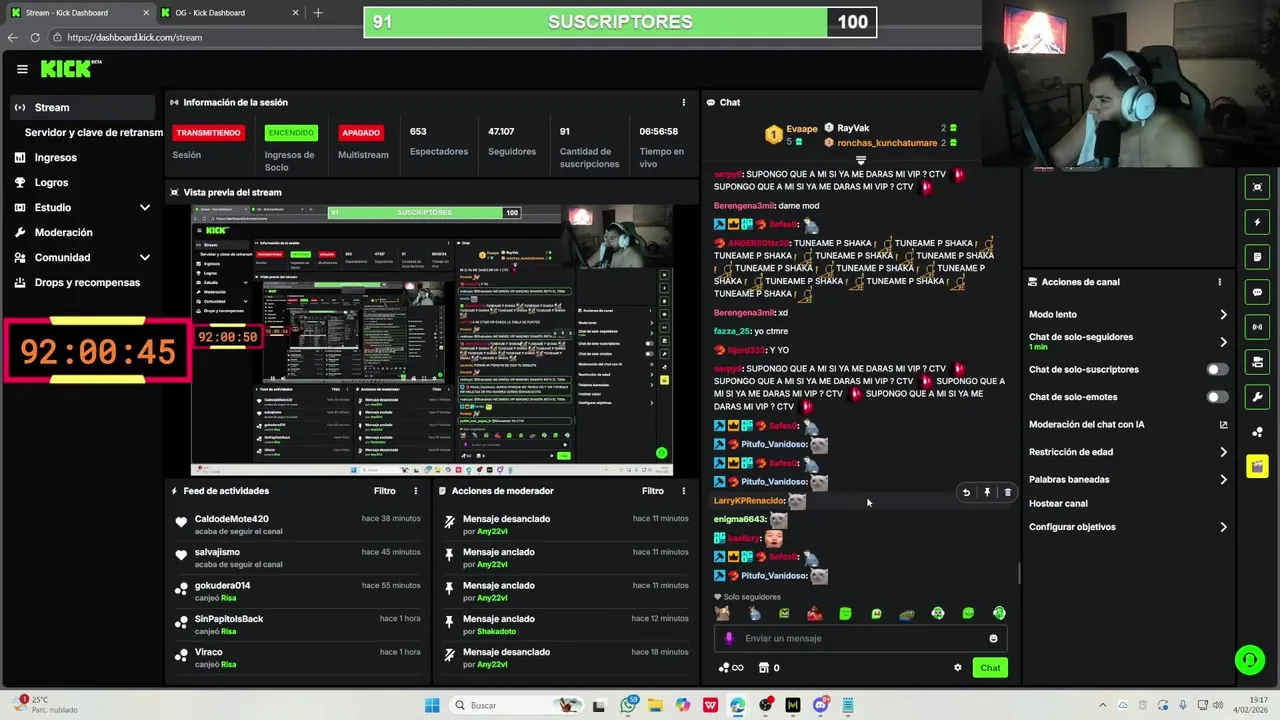Go back in the browser
Screen dimensions: 1280x720
coord(12,37)
